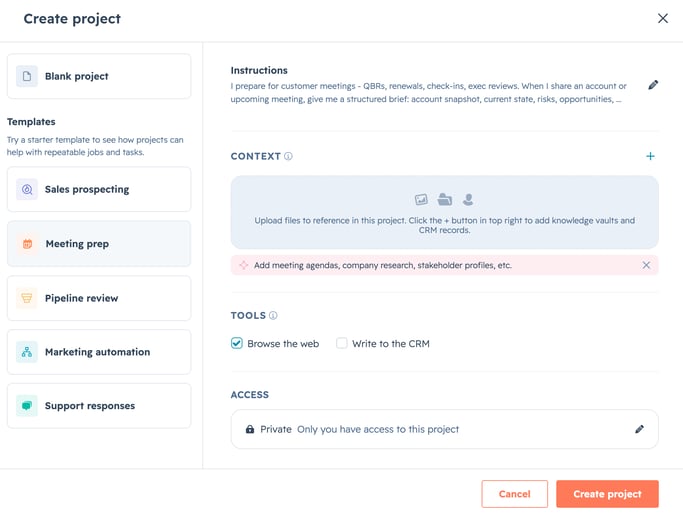Add context with the plus icon
The width and height of the screenshot is (683, 515).
(650, 156)
